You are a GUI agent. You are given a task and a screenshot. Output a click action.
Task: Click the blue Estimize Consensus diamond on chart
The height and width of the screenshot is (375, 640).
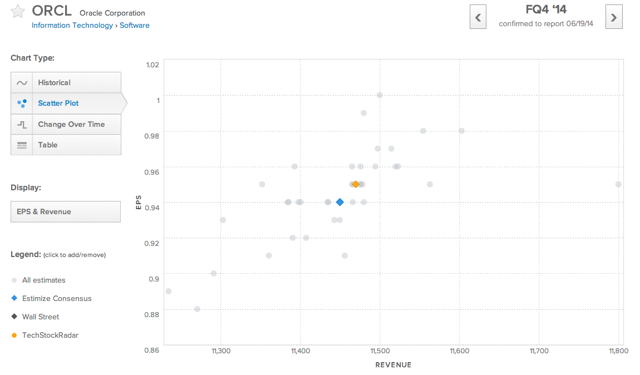click(340, 202)
